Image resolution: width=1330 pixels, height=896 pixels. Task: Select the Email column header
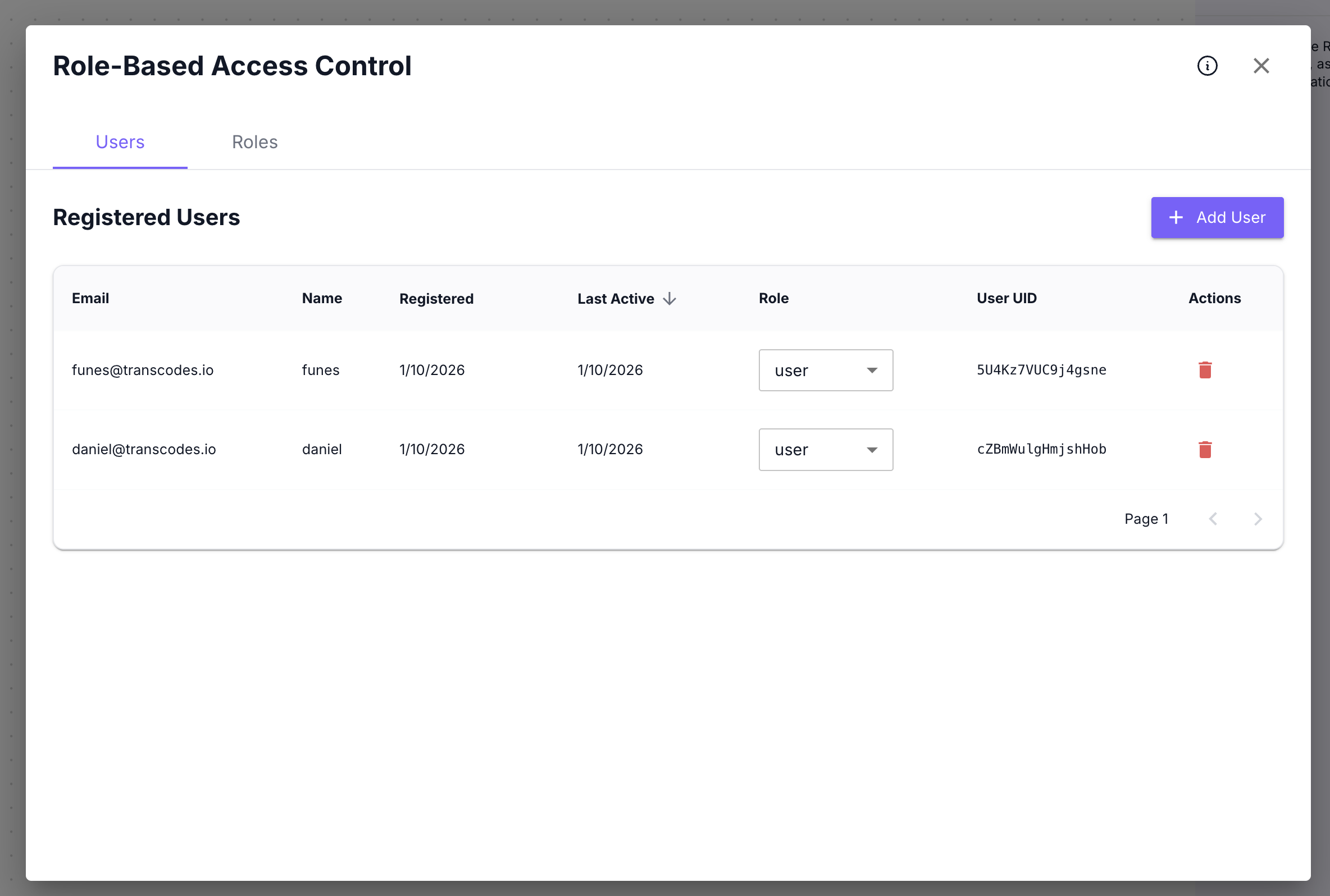click(90, 298)
